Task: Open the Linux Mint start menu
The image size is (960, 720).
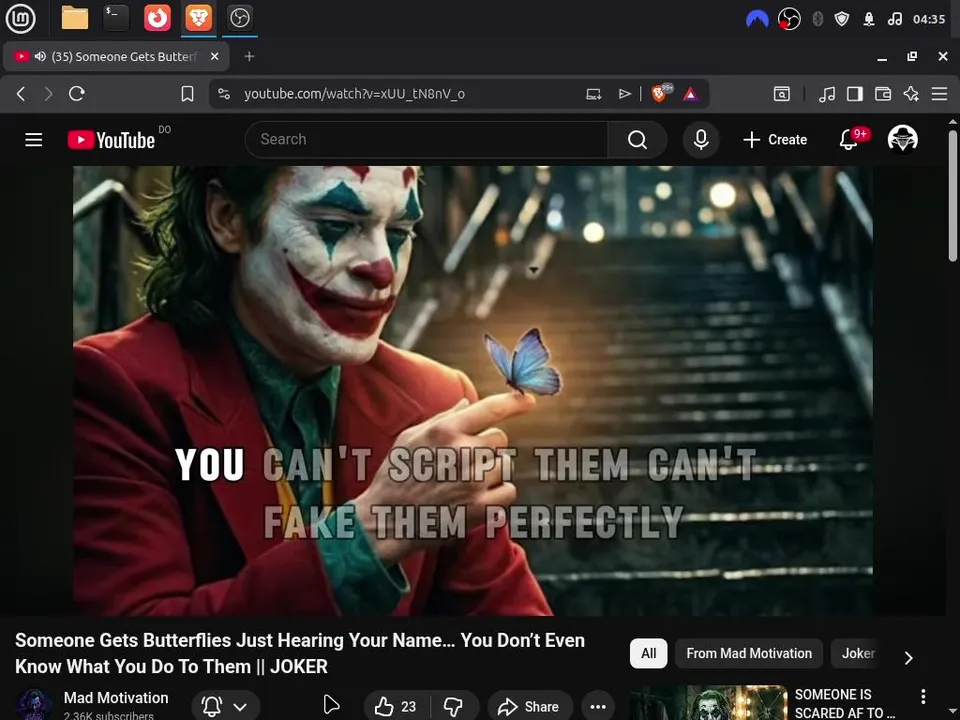Action: pyautogui.click(x=20, y=18)
